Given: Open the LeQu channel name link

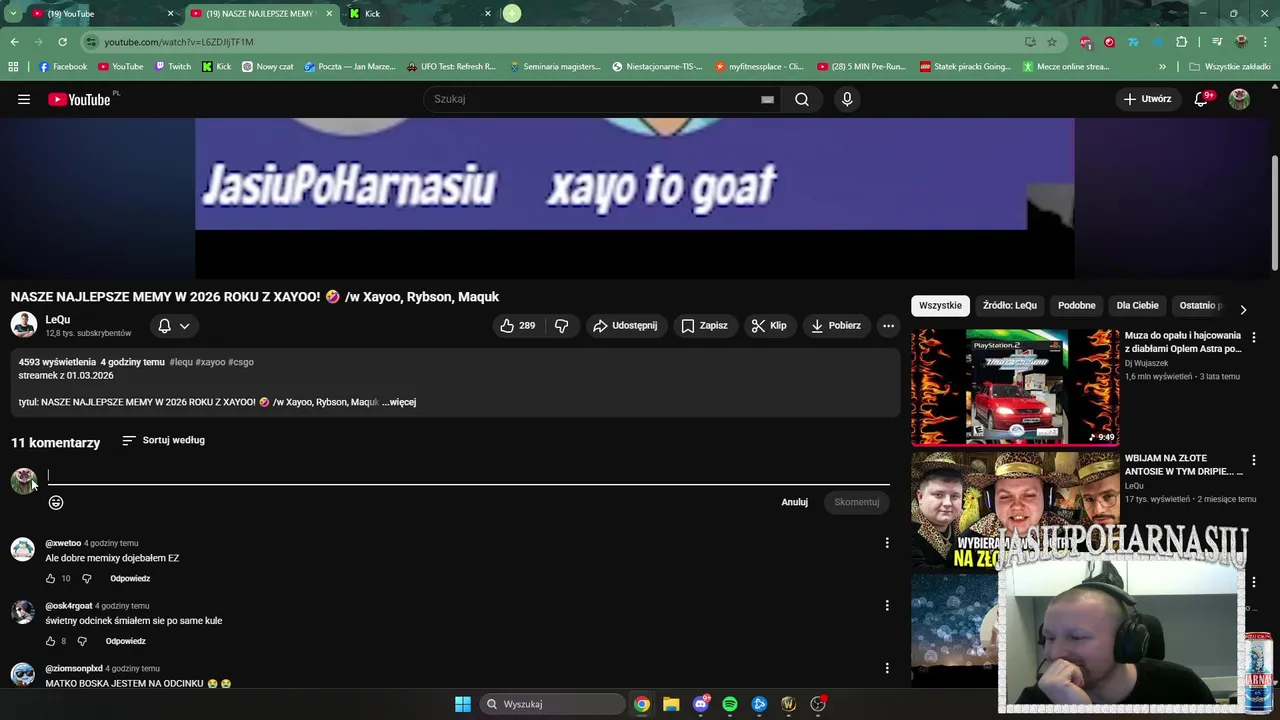Looking at the screenshot, I should pyautogui.click(x=58, y=320).
